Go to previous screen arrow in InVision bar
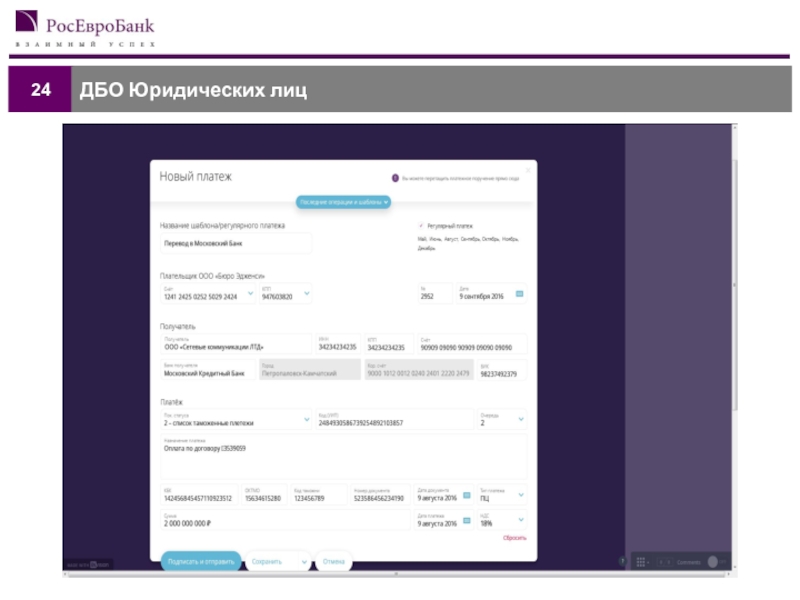This screenshot has width=800, height=600. [661, 562]
